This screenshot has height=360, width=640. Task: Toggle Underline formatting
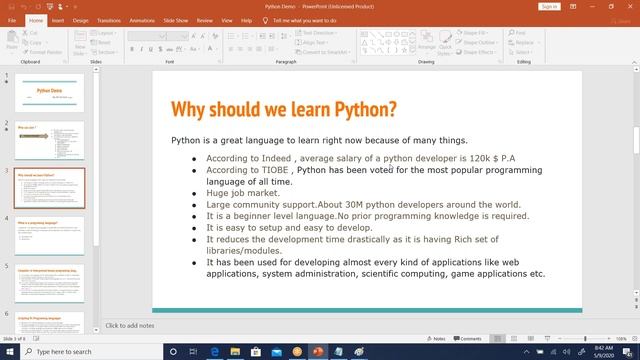click(151, 49)
